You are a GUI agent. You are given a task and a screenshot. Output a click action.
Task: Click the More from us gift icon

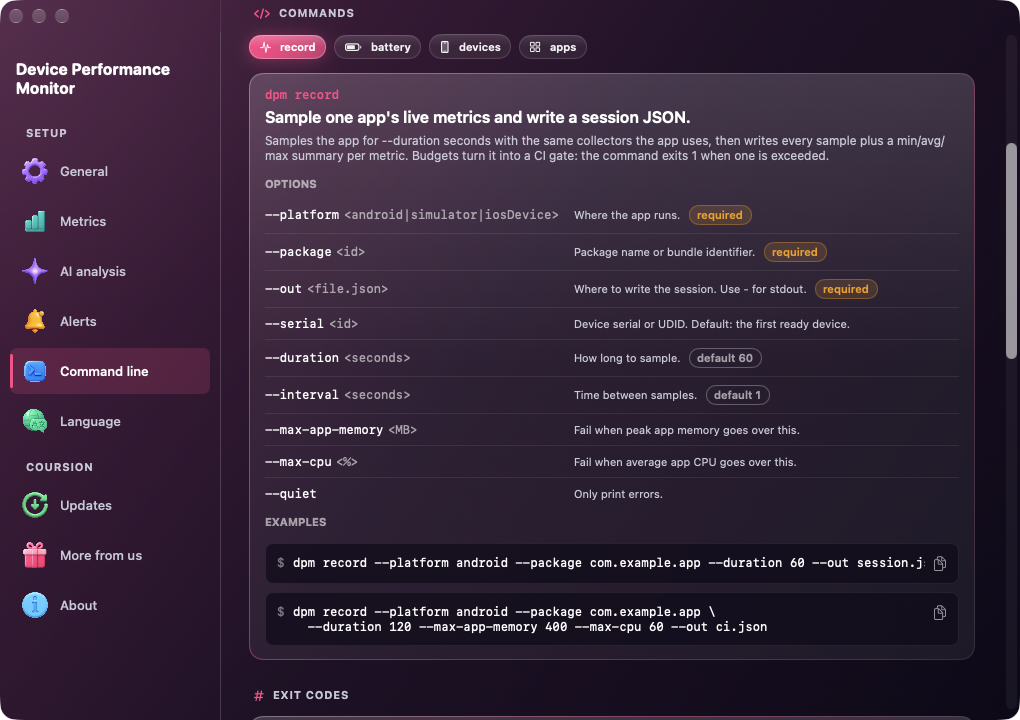pyautogui.click(x=35, y=555)
